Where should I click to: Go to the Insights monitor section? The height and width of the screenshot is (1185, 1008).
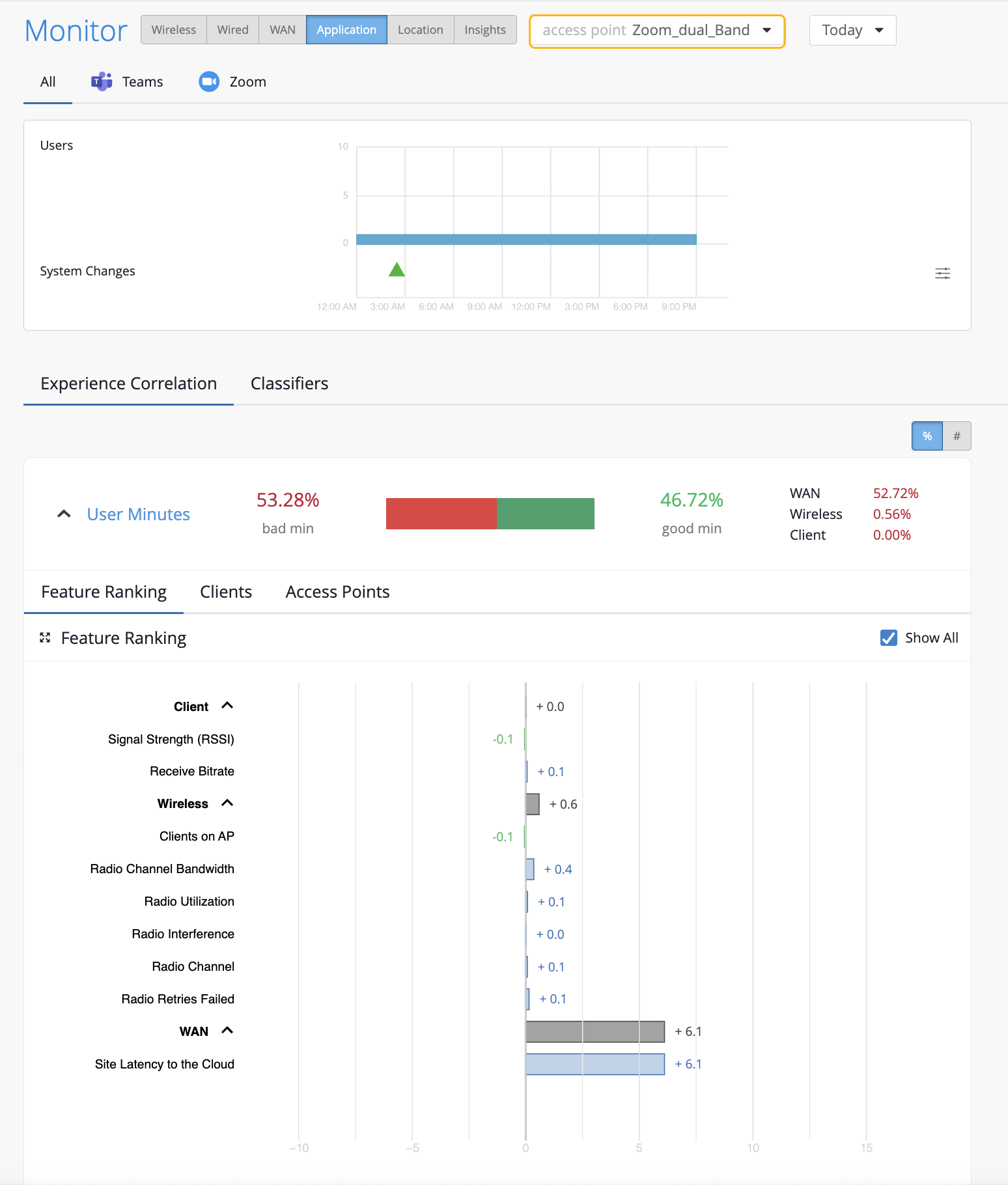tap(484, 30)
